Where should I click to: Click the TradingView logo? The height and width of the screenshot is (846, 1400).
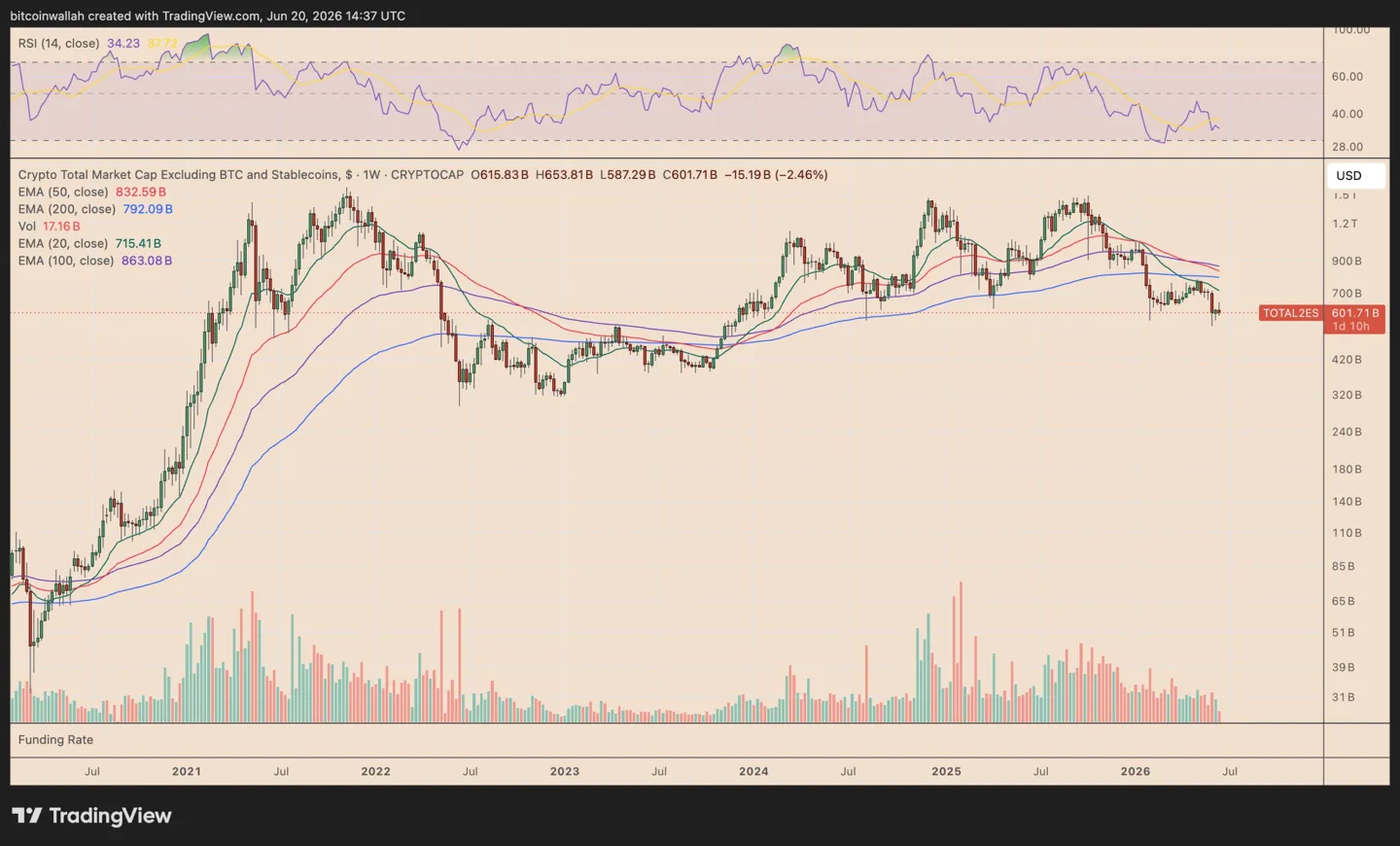point(92,816)
